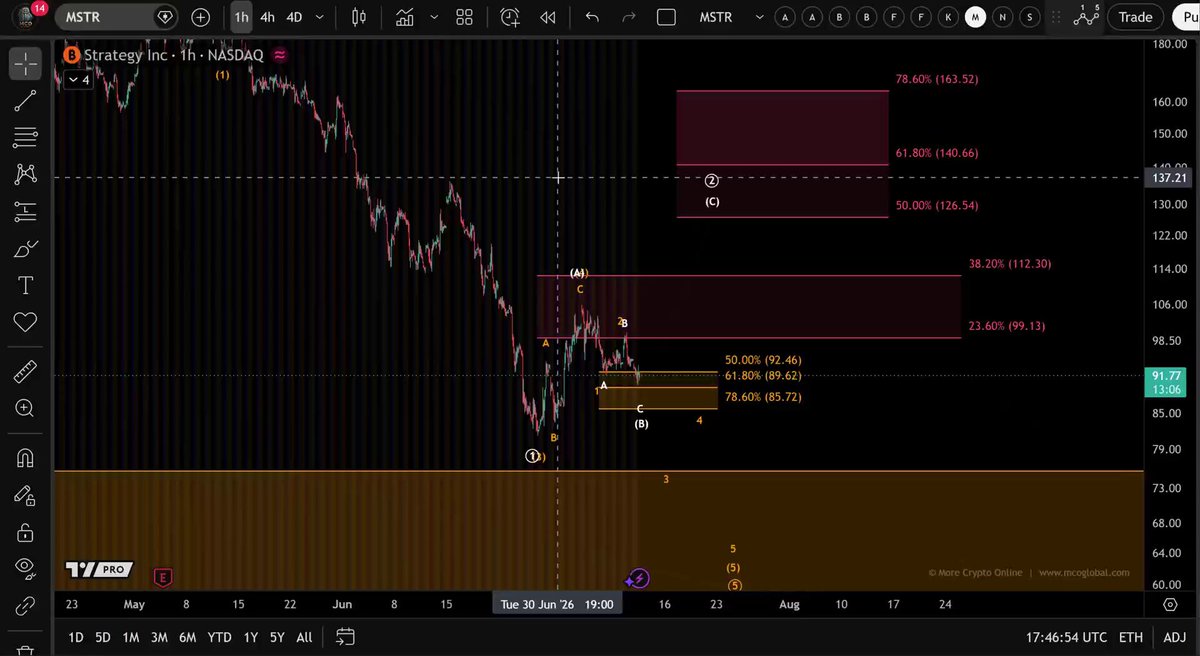Open the candlestick chart type menu
The image size is (1200, 656).
coord(360,17)
